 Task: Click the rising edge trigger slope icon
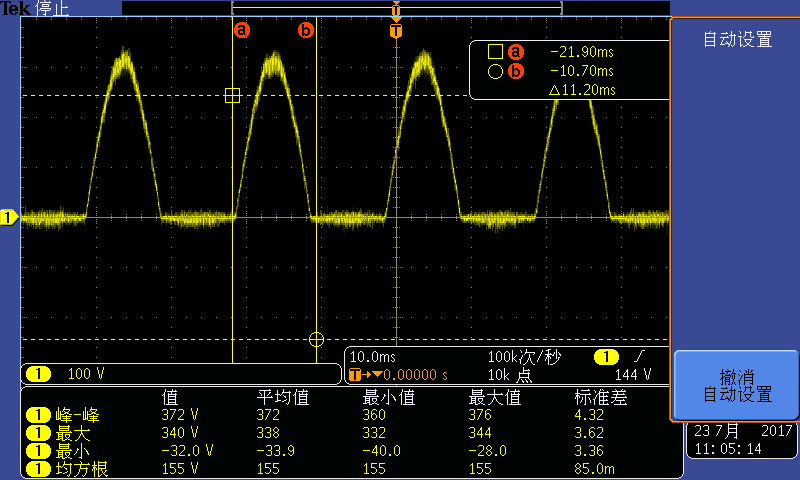click(639, 357)
